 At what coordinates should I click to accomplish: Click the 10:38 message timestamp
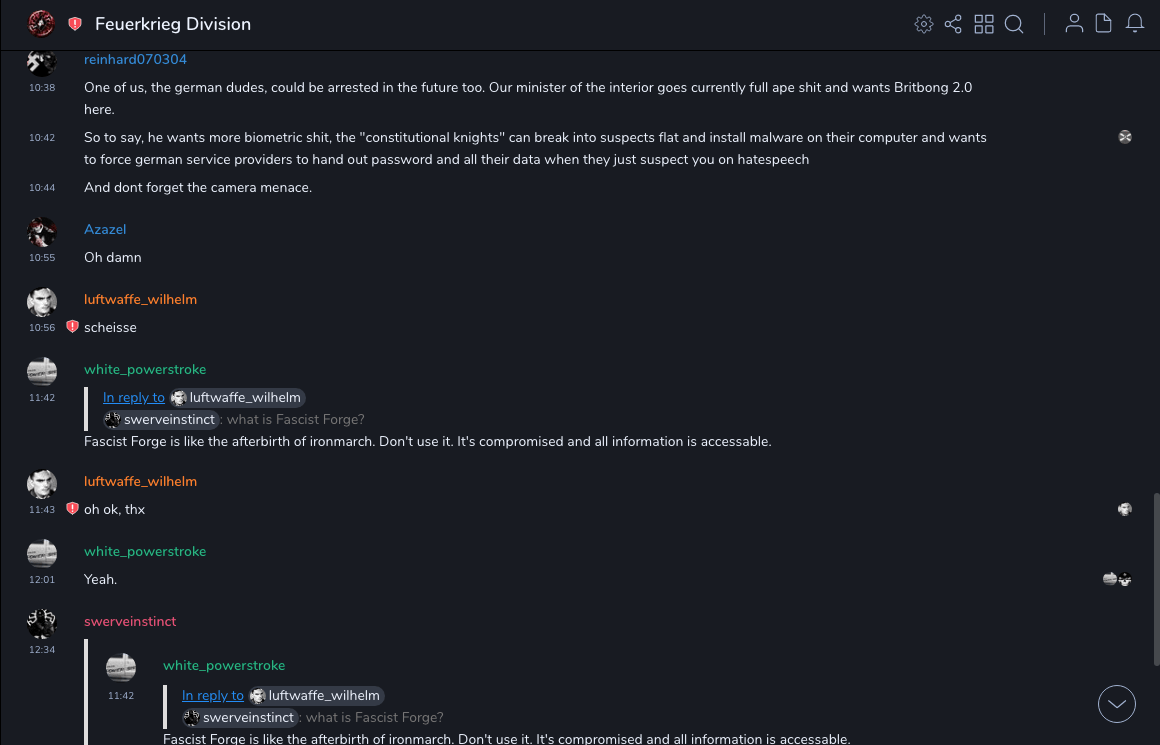coord(42,88)
